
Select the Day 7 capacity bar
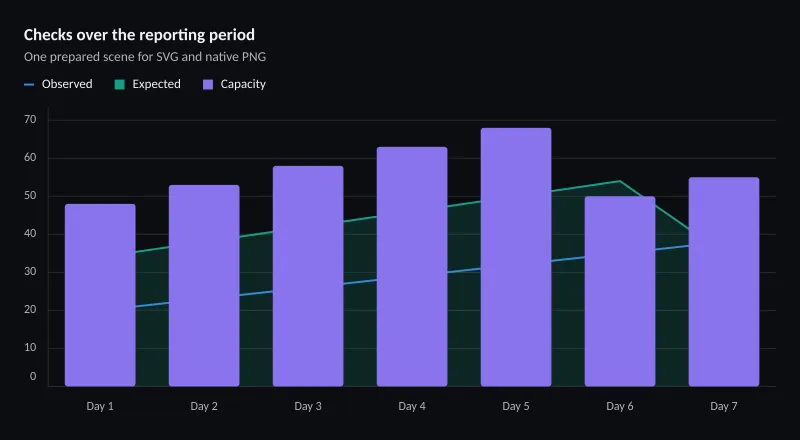click(x=724, y=282)
